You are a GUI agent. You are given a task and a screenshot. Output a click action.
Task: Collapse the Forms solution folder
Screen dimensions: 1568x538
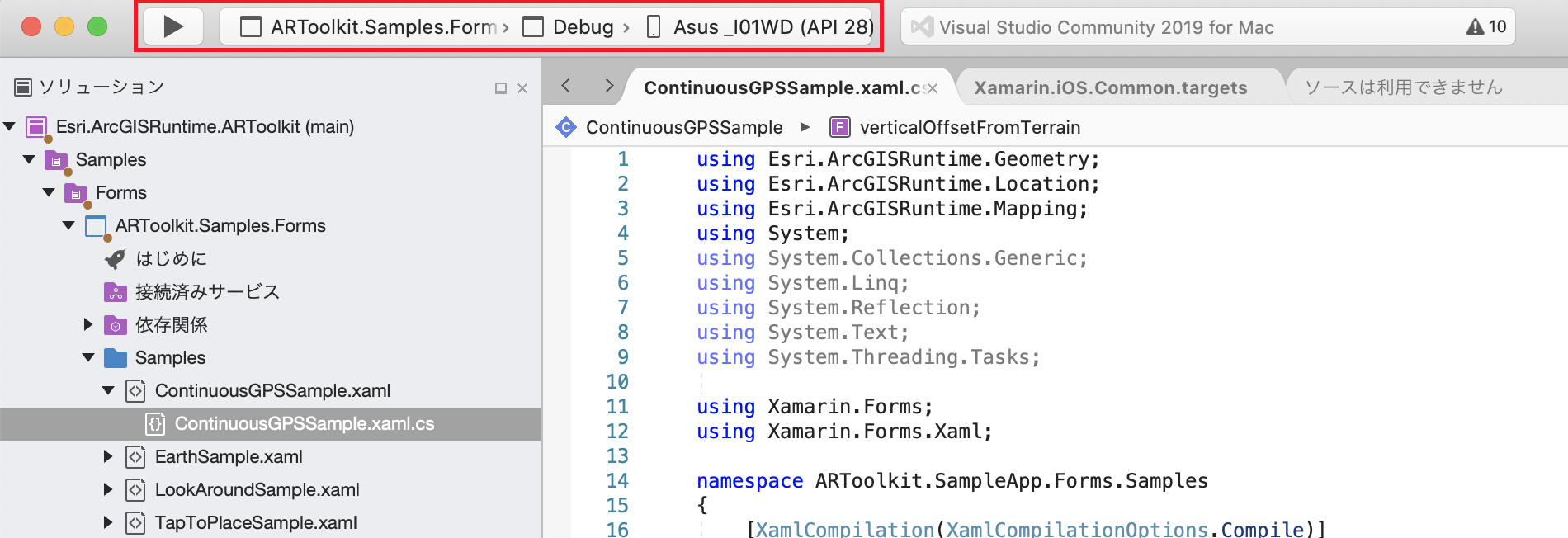tap(49, 192)
